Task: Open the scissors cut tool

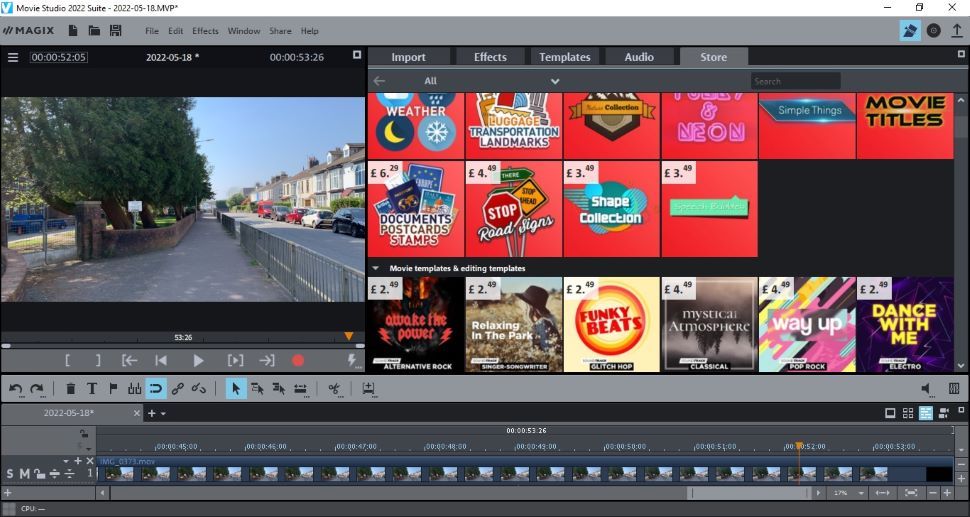Action: coord(334,389)
